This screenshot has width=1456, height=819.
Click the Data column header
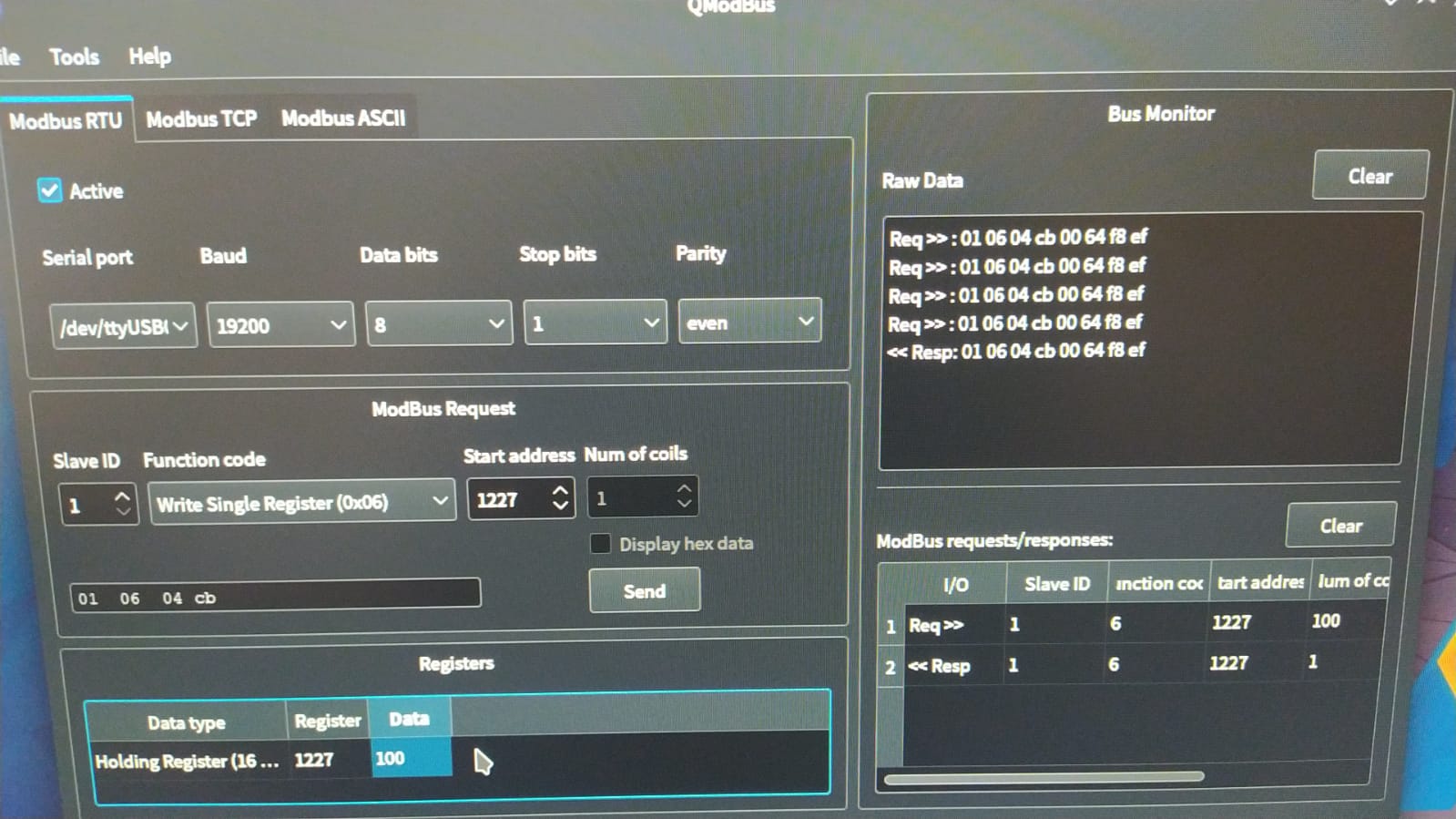tap(410, 719)
